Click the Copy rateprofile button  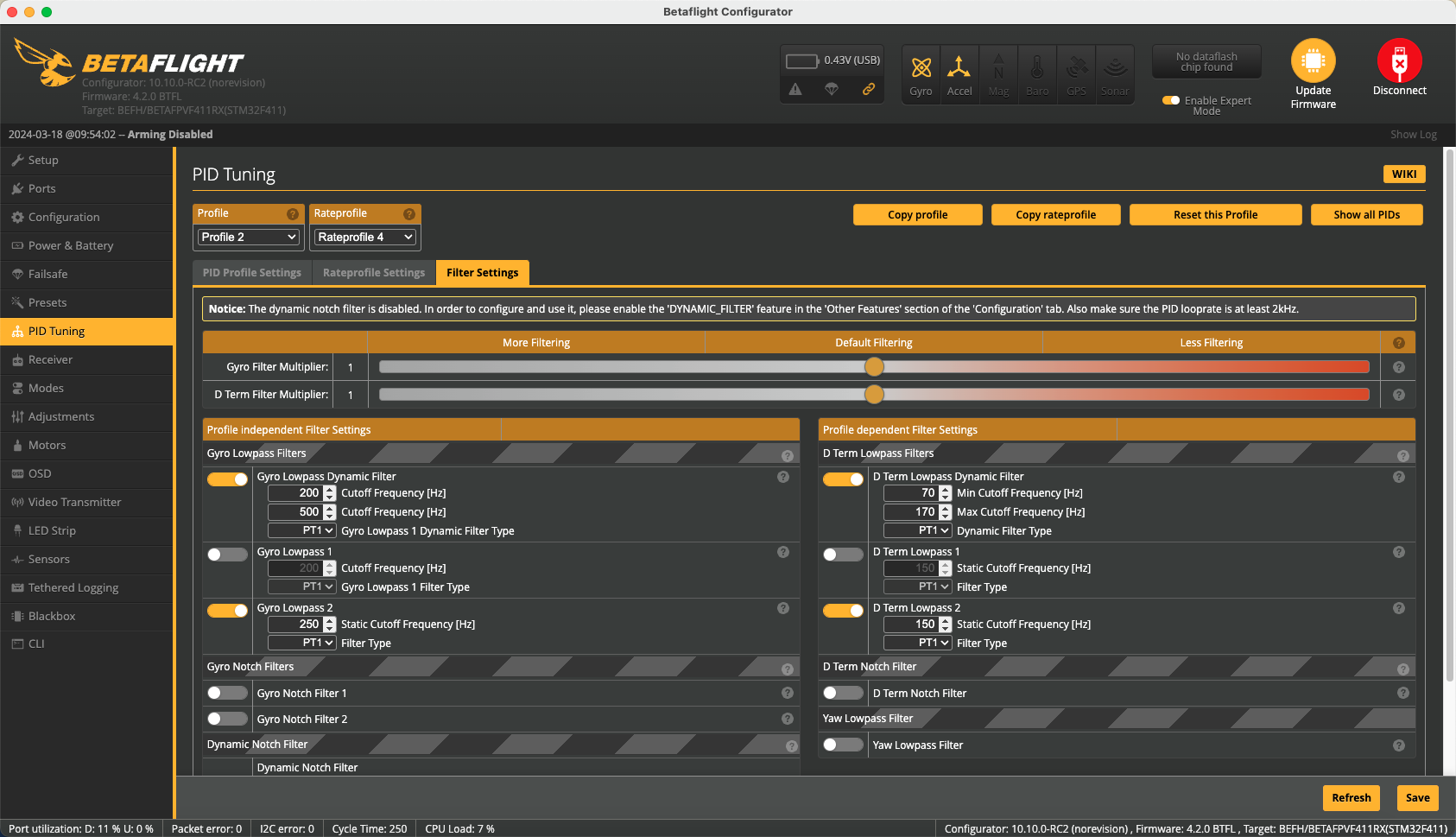pos(1055,215)
